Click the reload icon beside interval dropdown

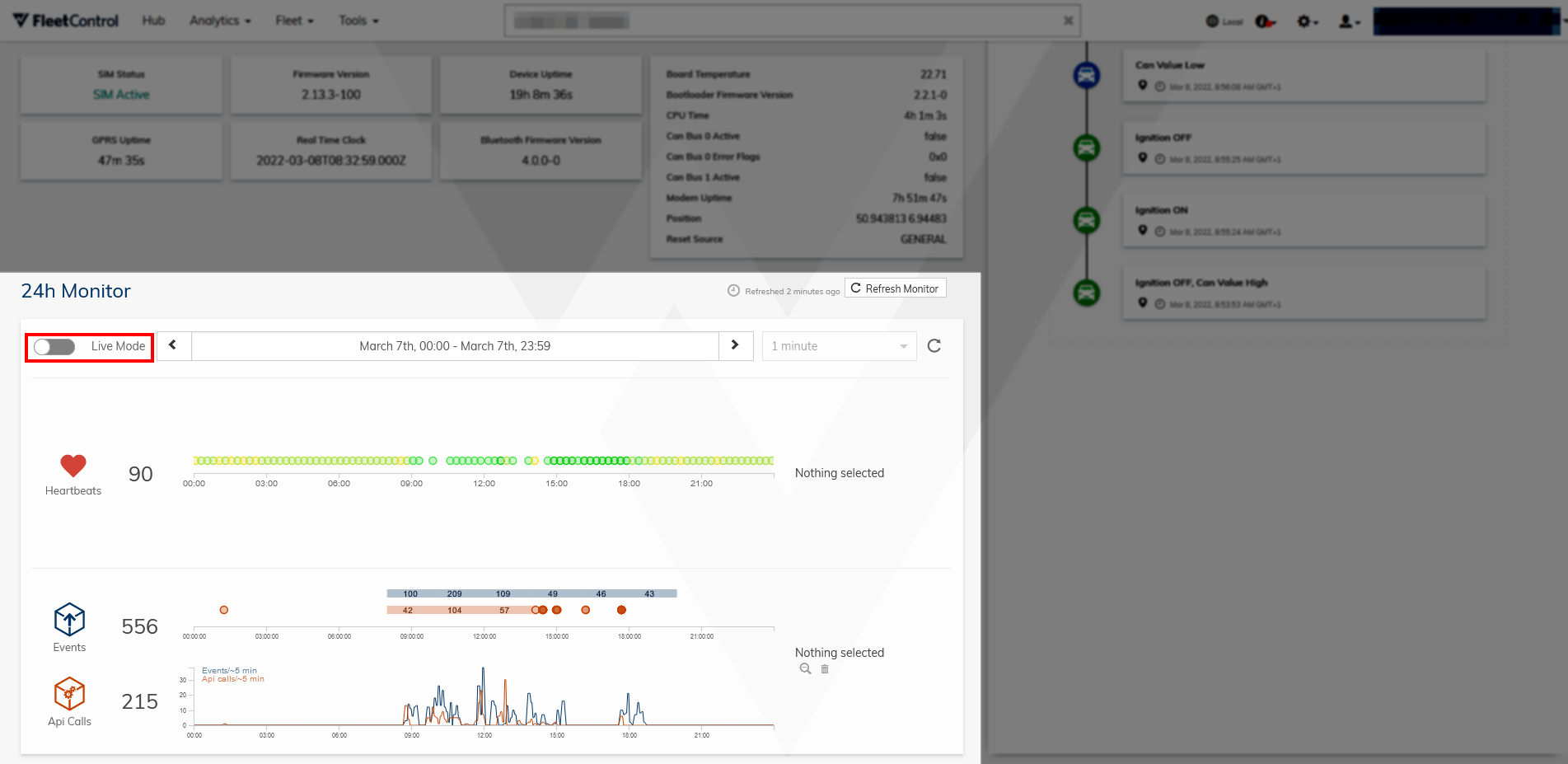934,346
